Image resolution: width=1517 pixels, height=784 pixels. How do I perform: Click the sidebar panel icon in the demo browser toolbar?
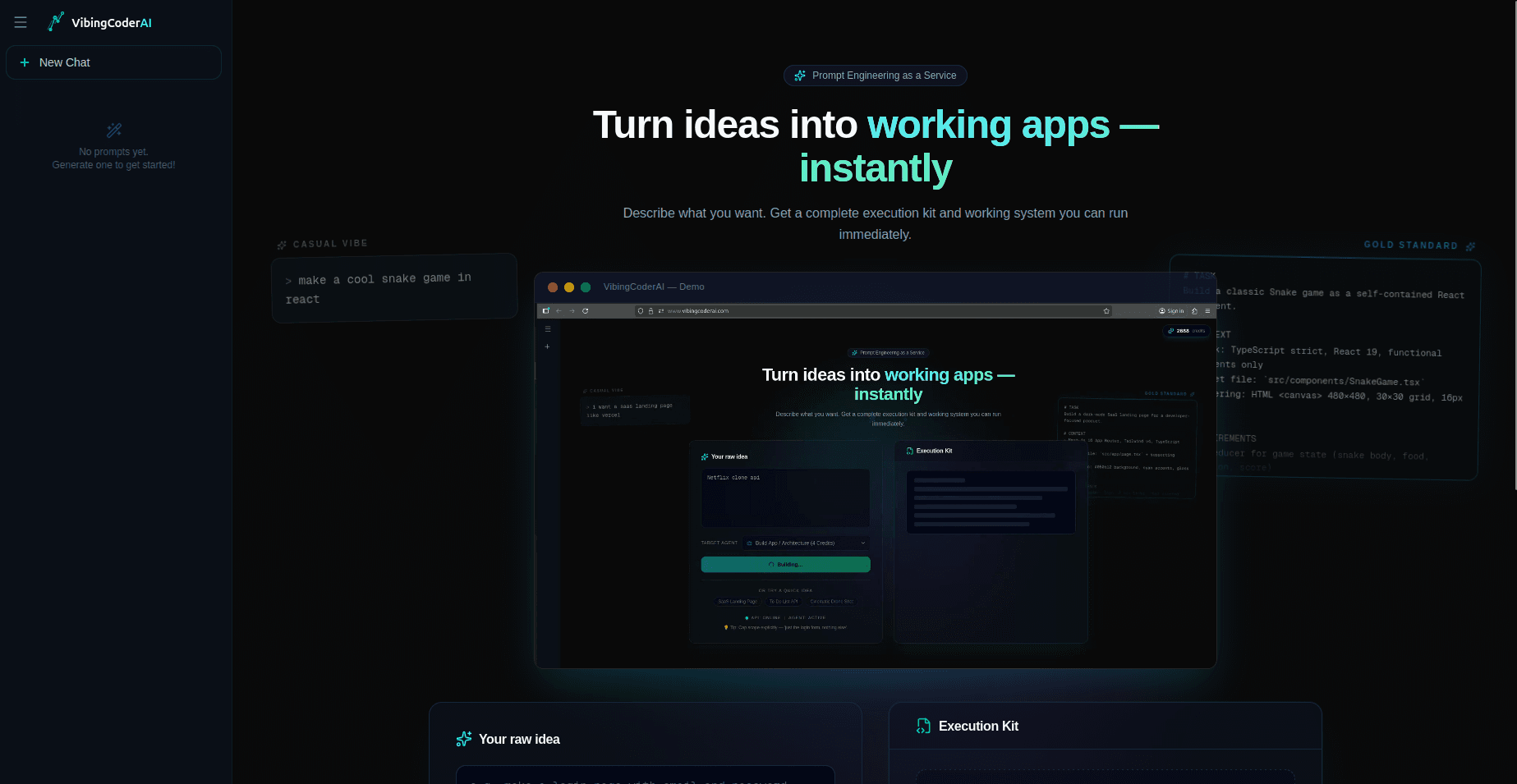(546, 311)
